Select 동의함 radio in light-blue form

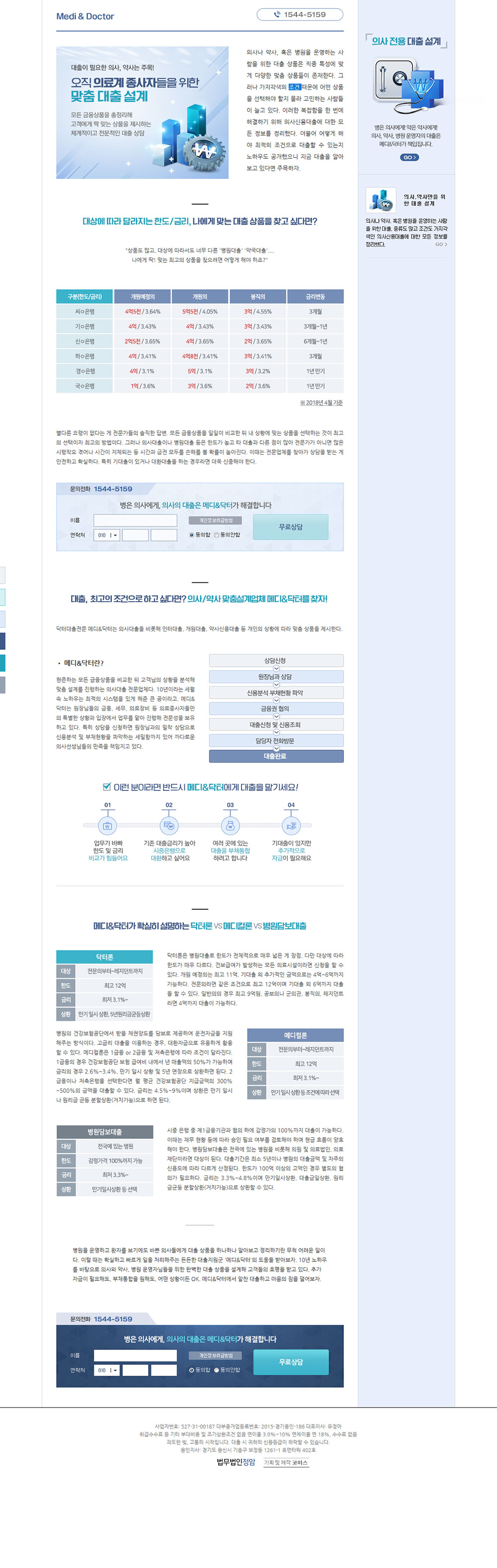[192, 535]
